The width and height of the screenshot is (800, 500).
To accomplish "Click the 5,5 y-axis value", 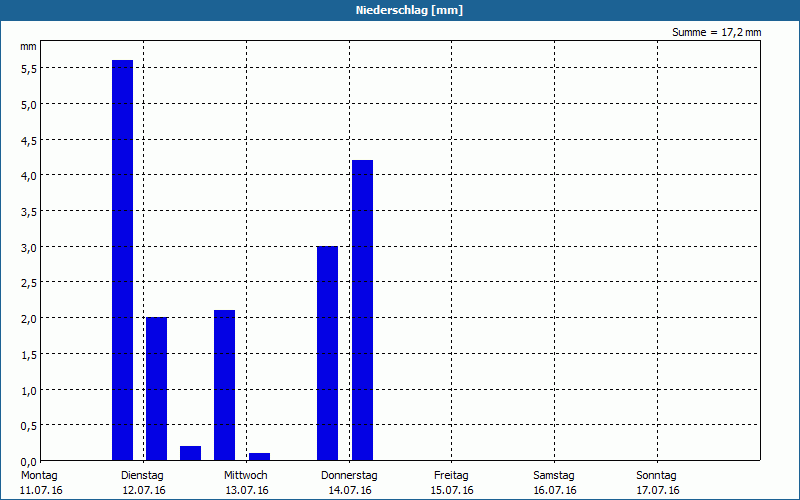I will [29, 69].
